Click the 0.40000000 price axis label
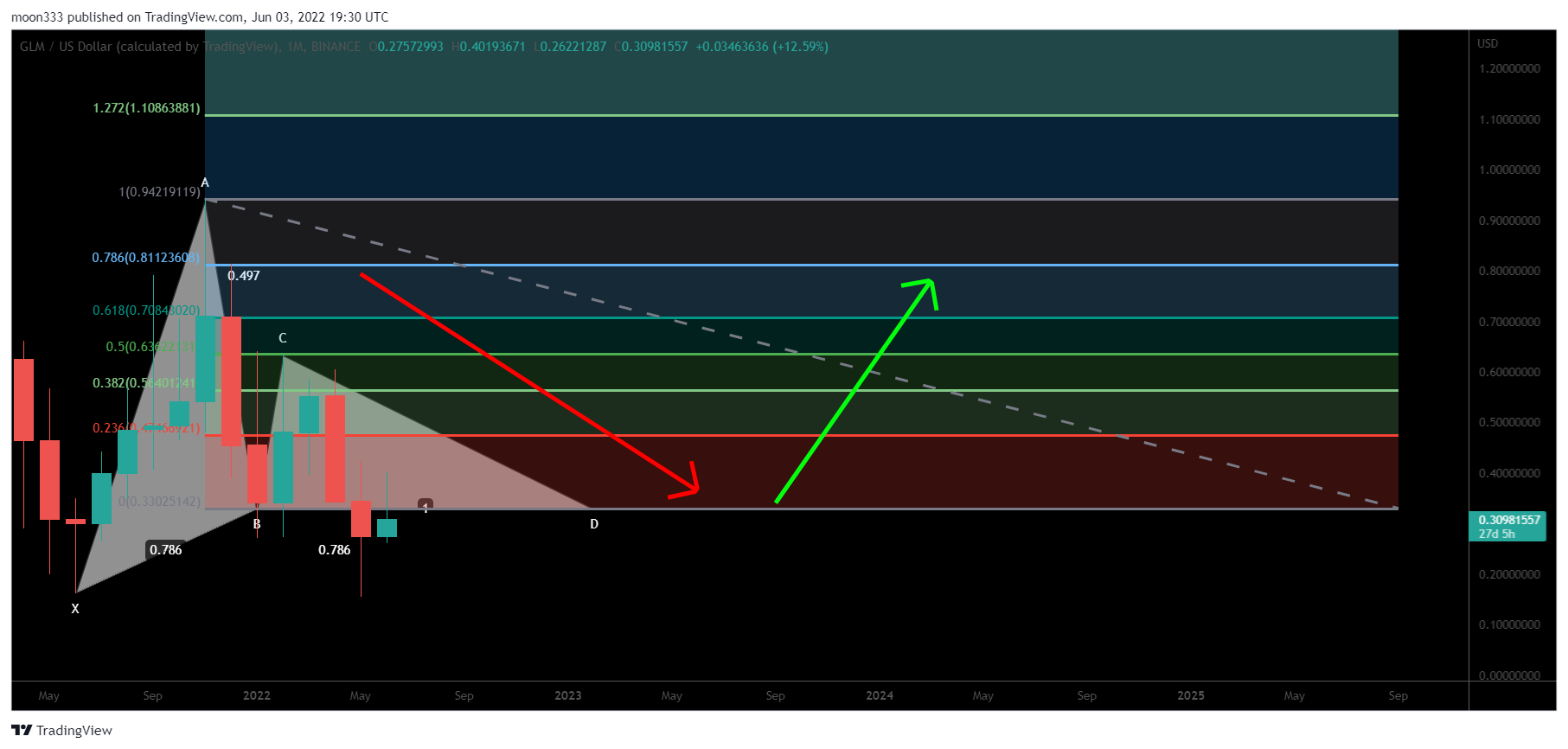 point(1510,473)
